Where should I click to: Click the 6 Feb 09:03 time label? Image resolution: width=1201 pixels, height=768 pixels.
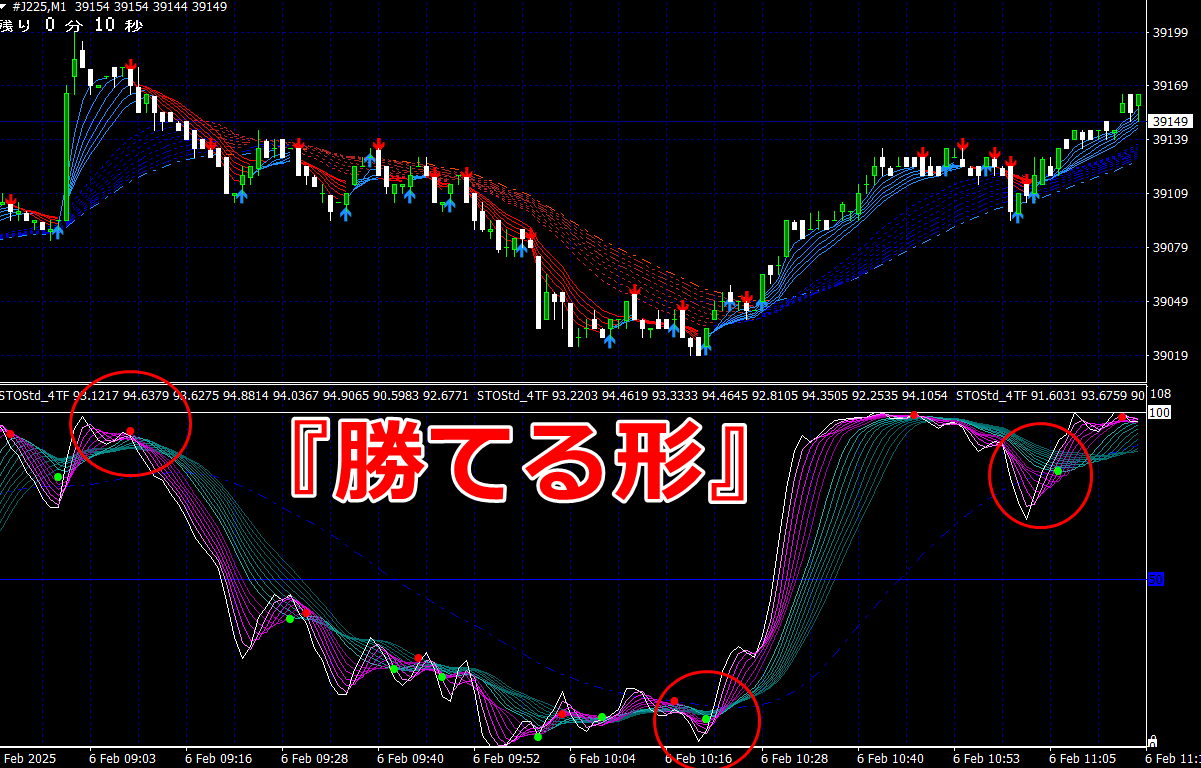coord(122,759)
